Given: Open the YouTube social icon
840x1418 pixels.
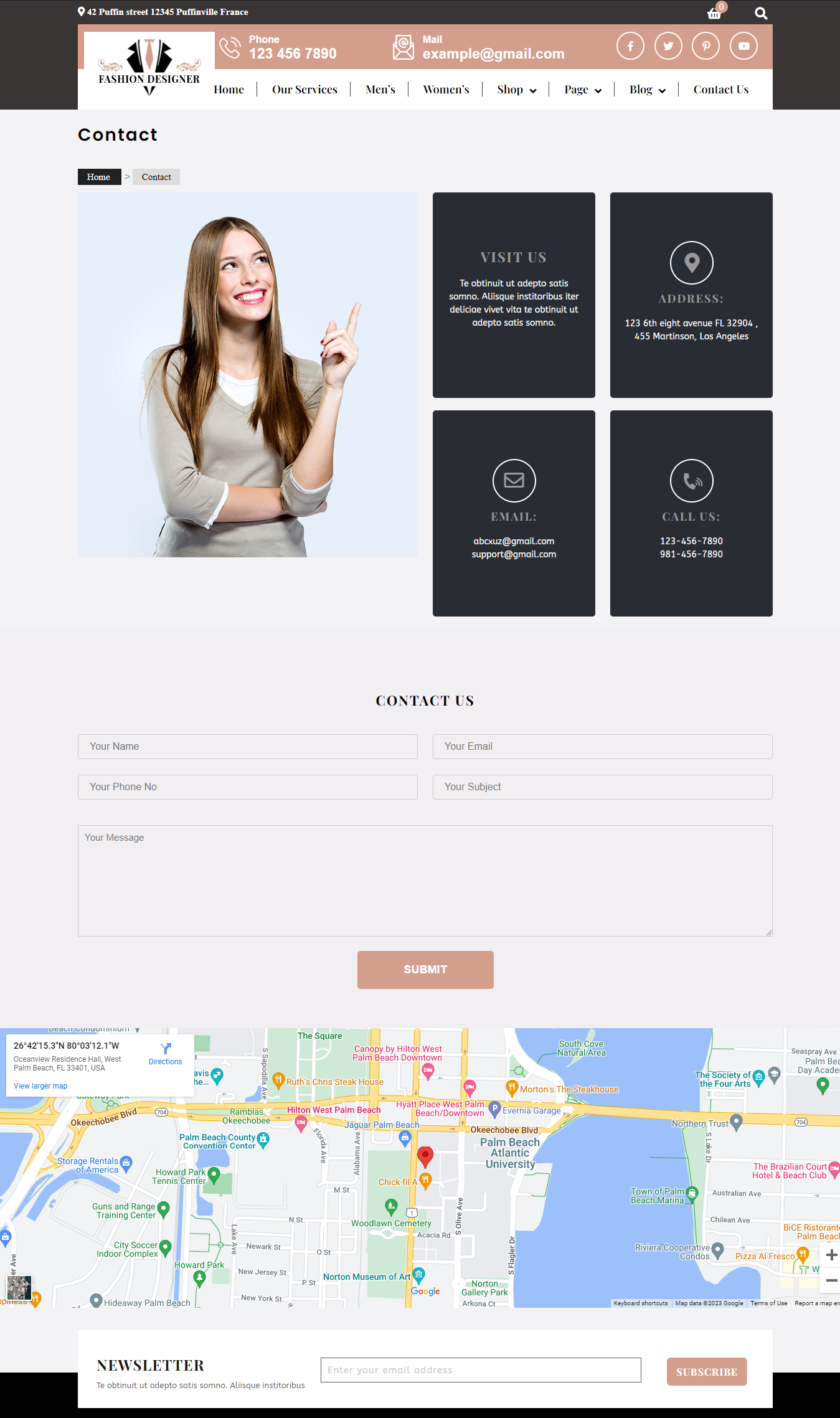Looking at the screenshot, I should click(x=743, y=46).
